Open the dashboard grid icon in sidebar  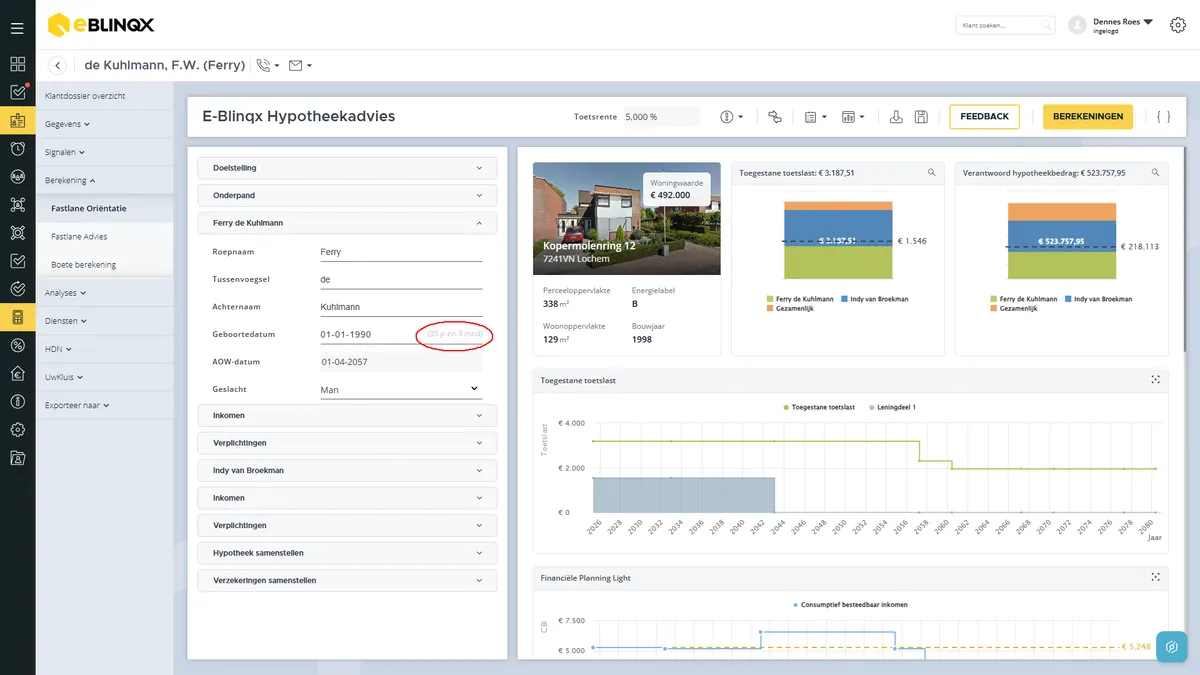(x=17, y=64)
